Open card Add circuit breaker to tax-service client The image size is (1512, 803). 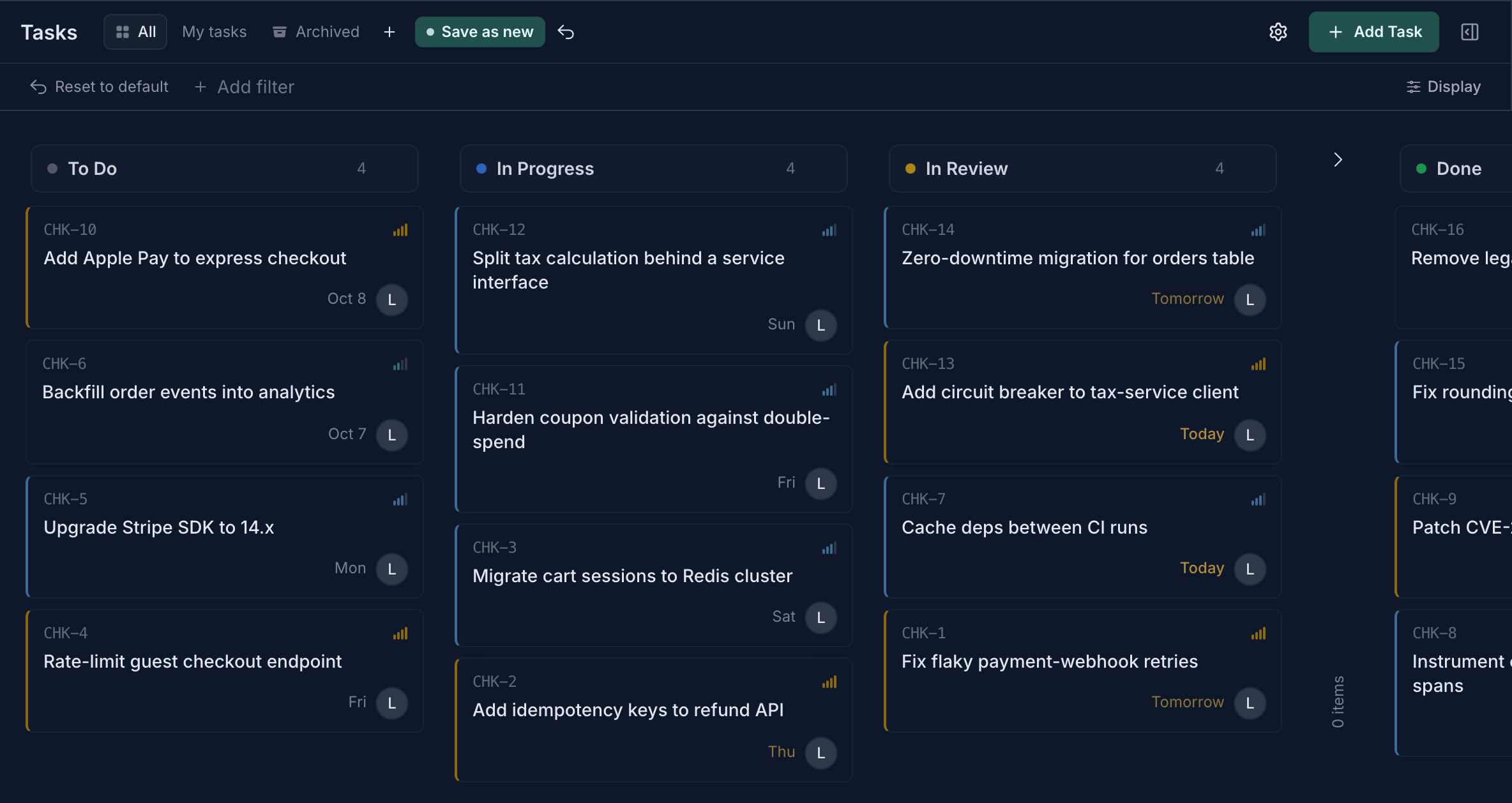1083,402
